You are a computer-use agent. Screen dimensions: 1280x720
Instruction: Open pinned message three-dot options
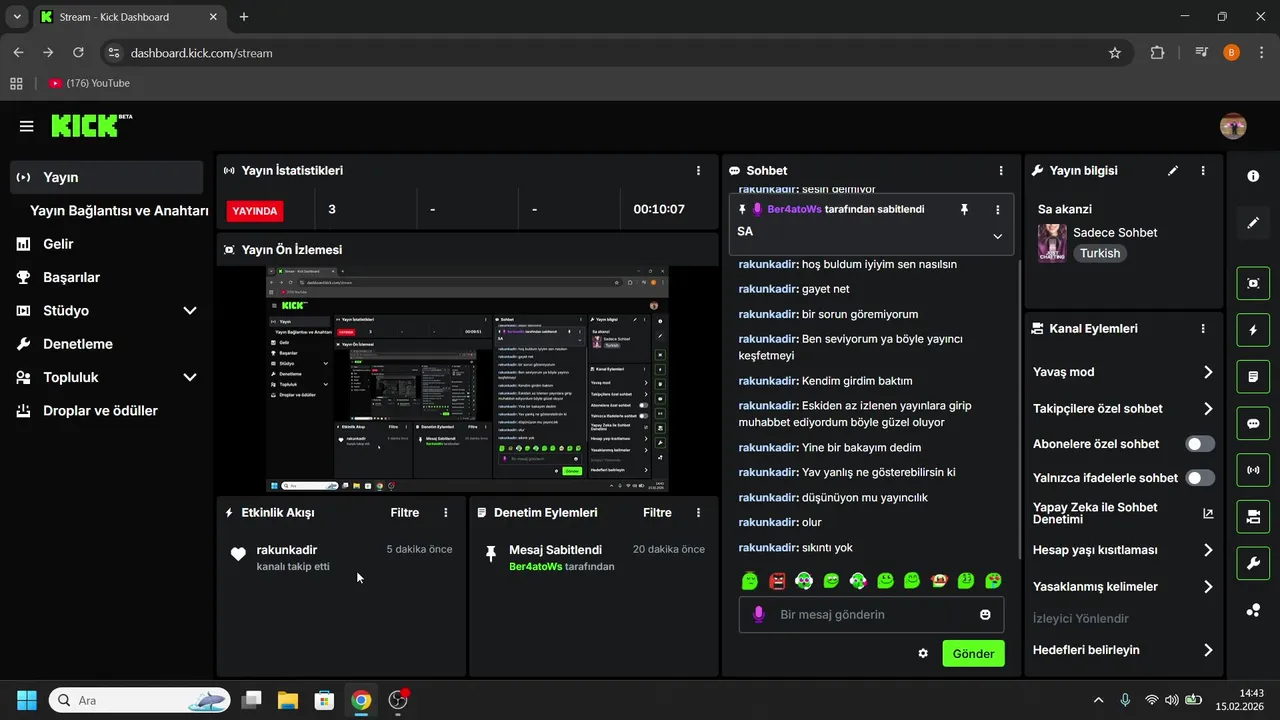(997, 209)
